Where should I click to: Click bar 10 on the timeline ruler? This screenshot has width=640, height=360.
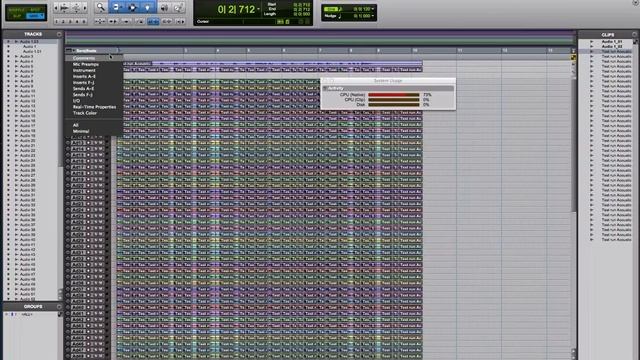[415, 51]
